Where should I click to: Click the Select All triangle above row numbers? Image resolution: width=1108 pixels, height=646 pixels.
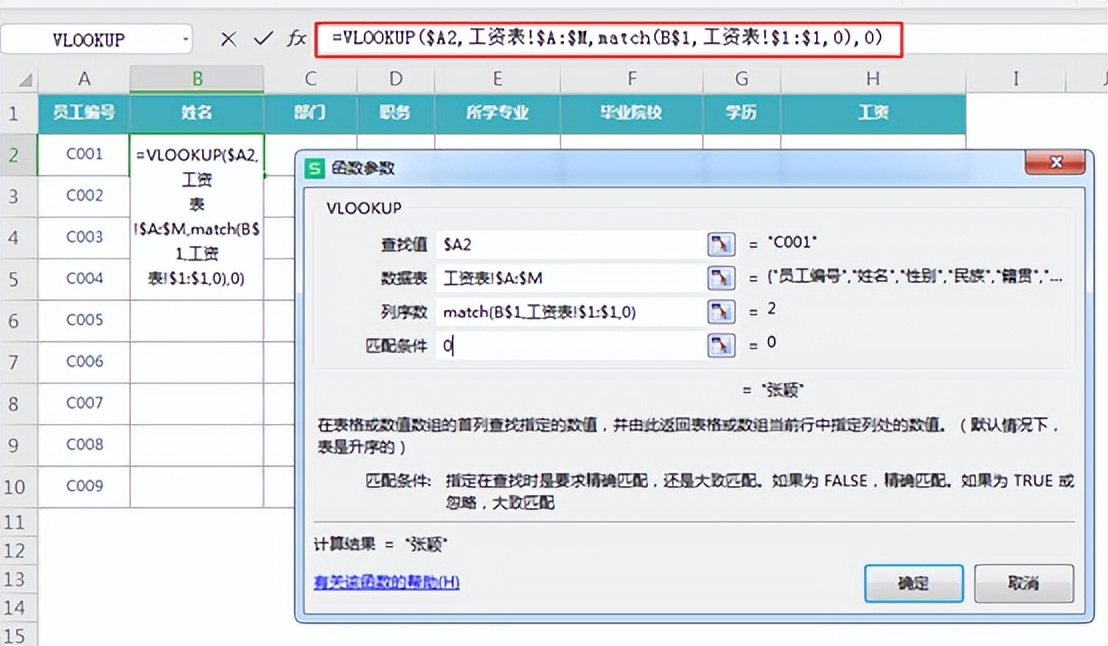point(27,78)
